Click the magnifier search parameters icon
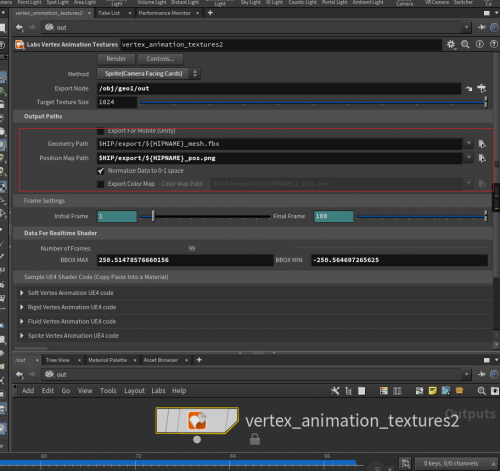The height and width of the screenshot is (471, 500). pyautogui.click(x=465, y=44)
